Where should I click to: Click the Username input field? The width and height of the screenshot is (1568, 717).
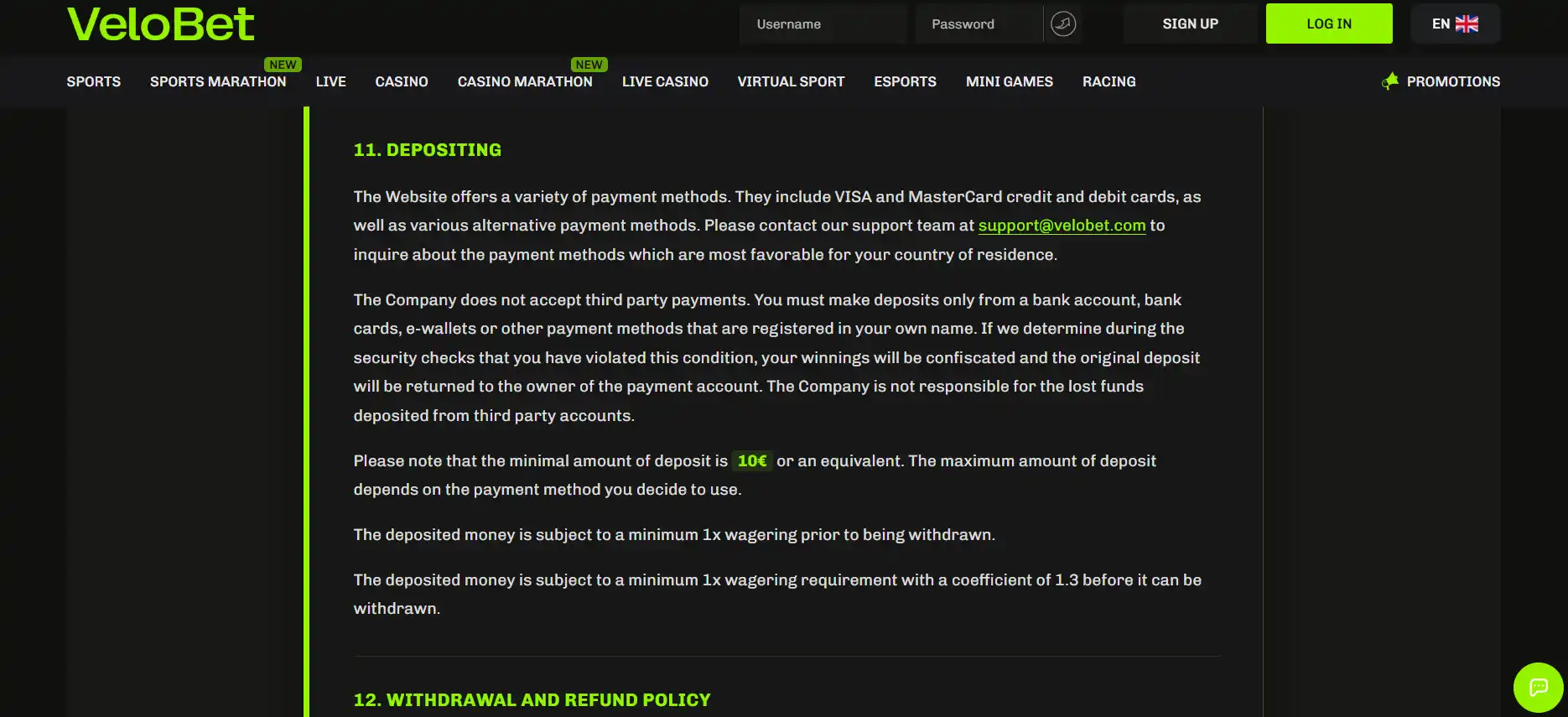click(823, 23)
